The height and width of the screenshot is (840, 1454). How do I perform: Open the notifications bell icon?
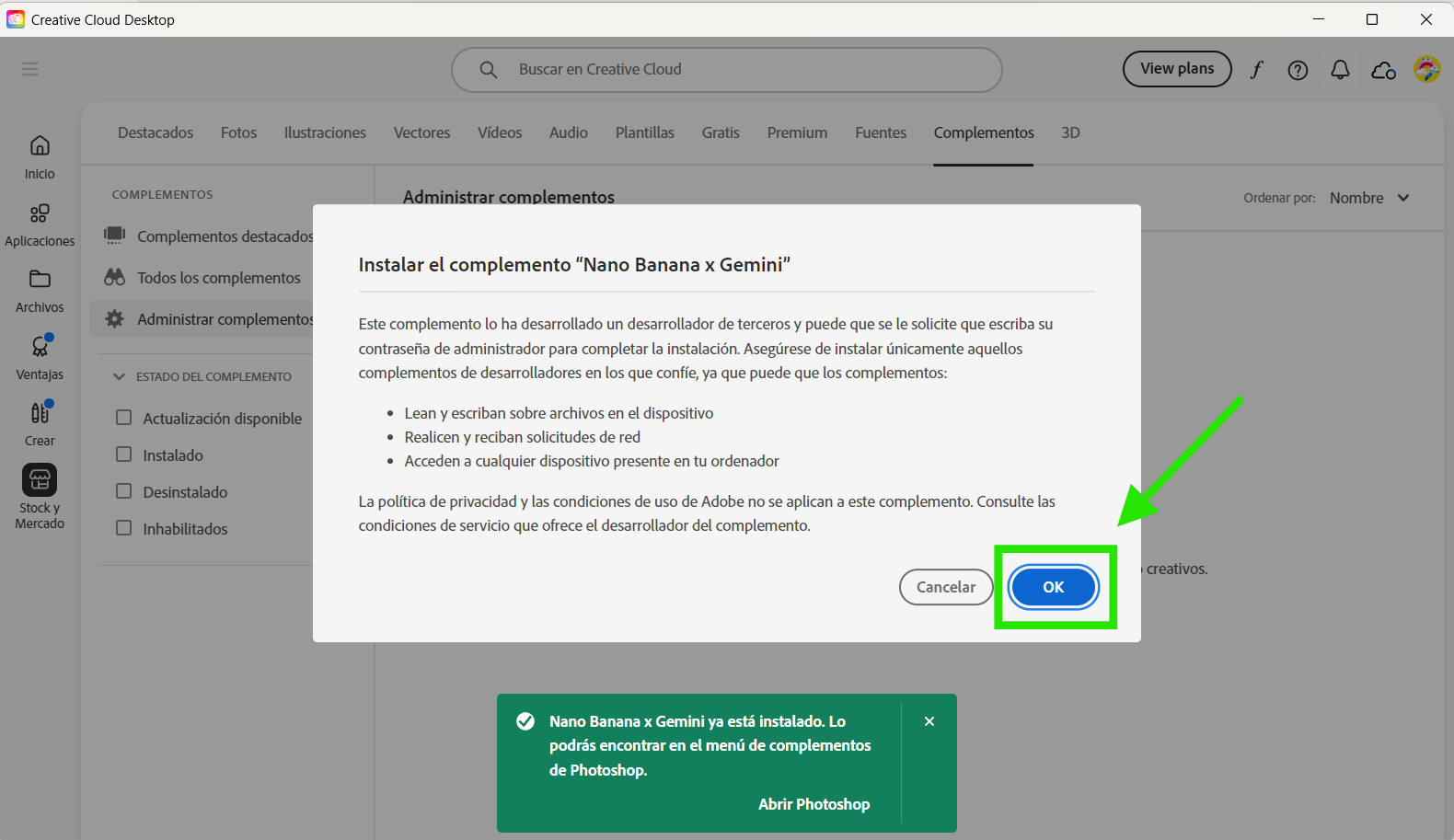coord(1341,70)
